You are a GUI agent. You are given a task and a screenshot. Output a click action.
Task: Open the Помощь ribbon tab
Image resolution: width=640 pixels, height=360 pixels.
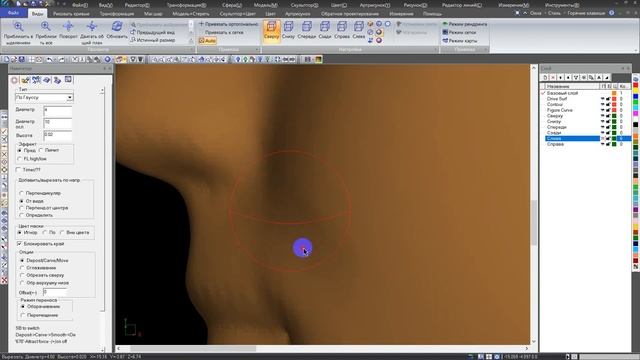(432, 13)
